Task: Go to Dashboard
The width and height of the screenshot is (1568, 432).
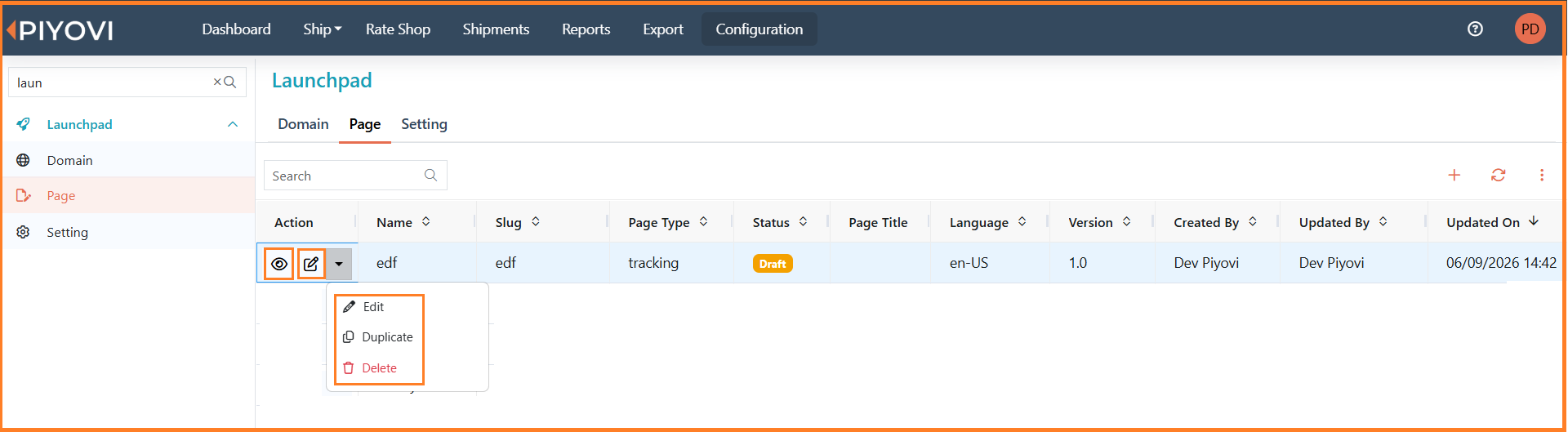Action: [236, 29]
